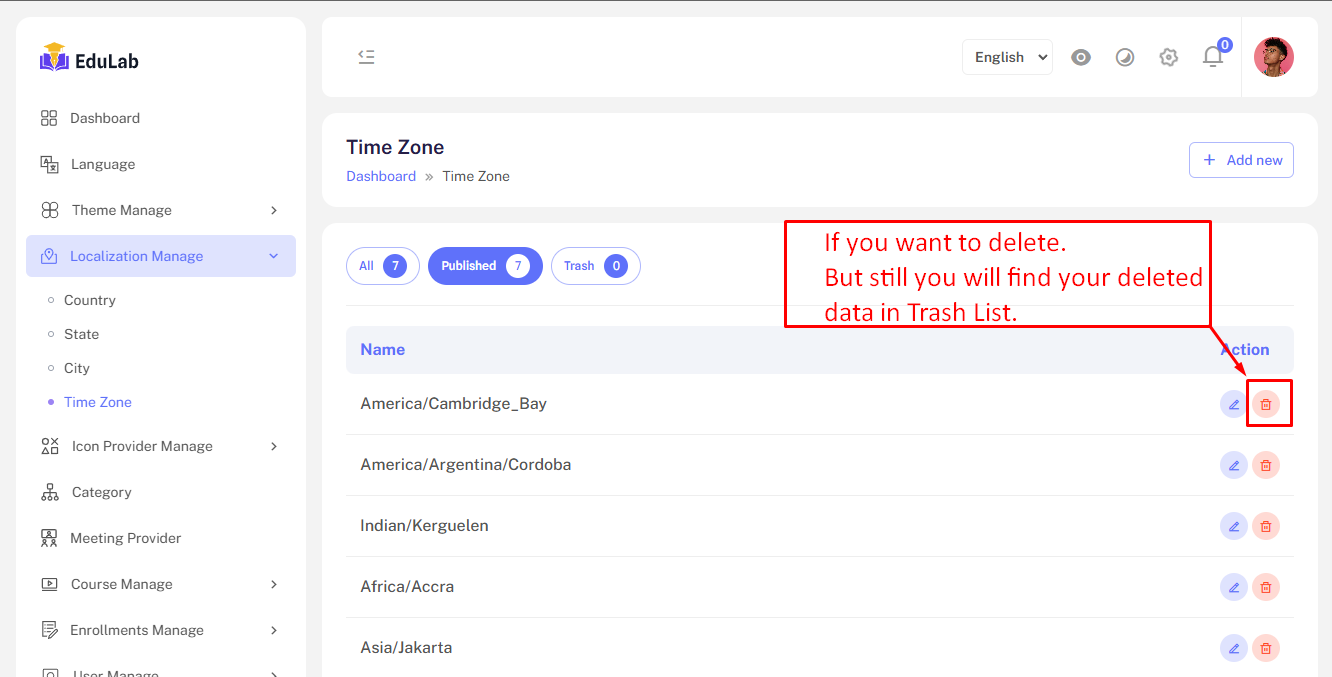The width and height of the screenshot is (1332, 677).
Task: Click the eye icon in top bar
Action: 1081,57
